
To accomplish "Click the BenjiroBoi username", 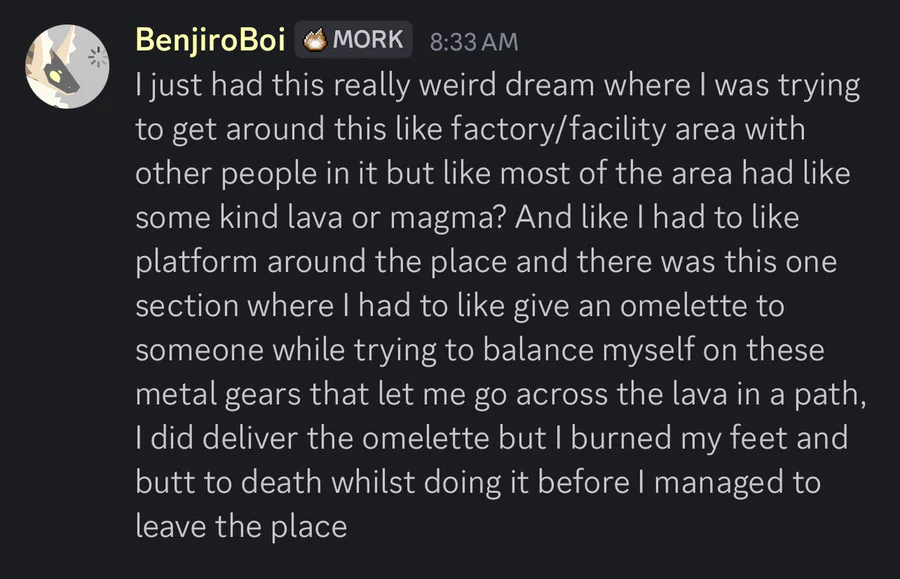I will 210,40.
